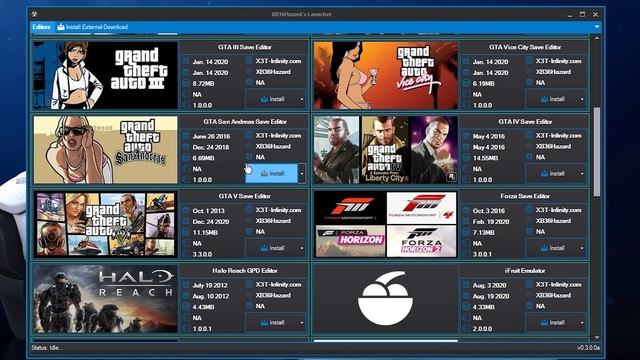
Task: Install the Forza Save Editor
Action: (x=552, y=248)
